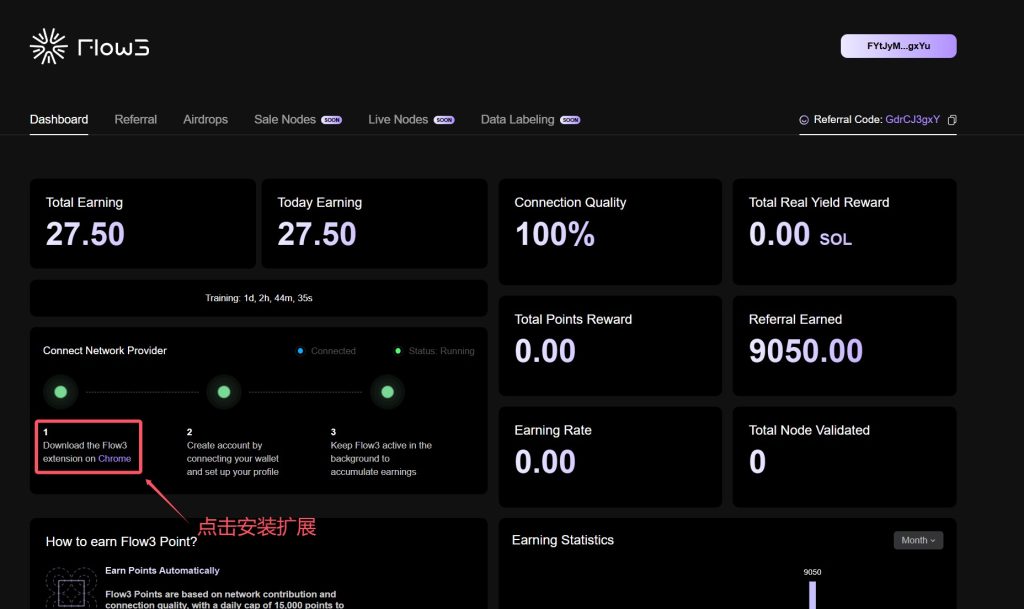Click the 'Earn Points Automatically' title
1024x609 pixels.
point(162,570)
